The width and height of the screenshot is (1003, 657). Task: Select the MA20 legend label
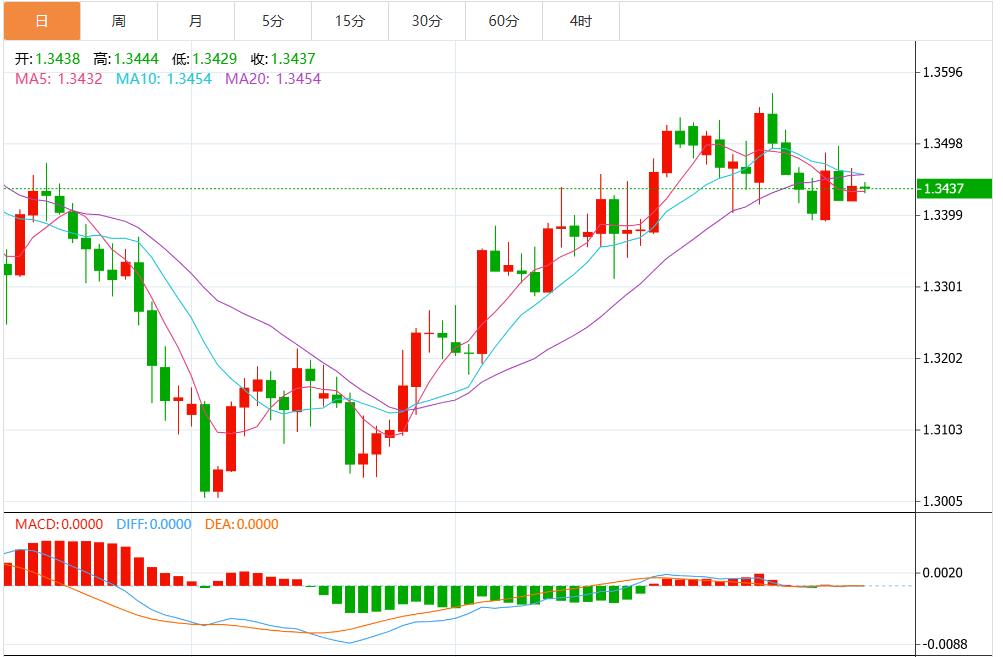pos(273,78)
